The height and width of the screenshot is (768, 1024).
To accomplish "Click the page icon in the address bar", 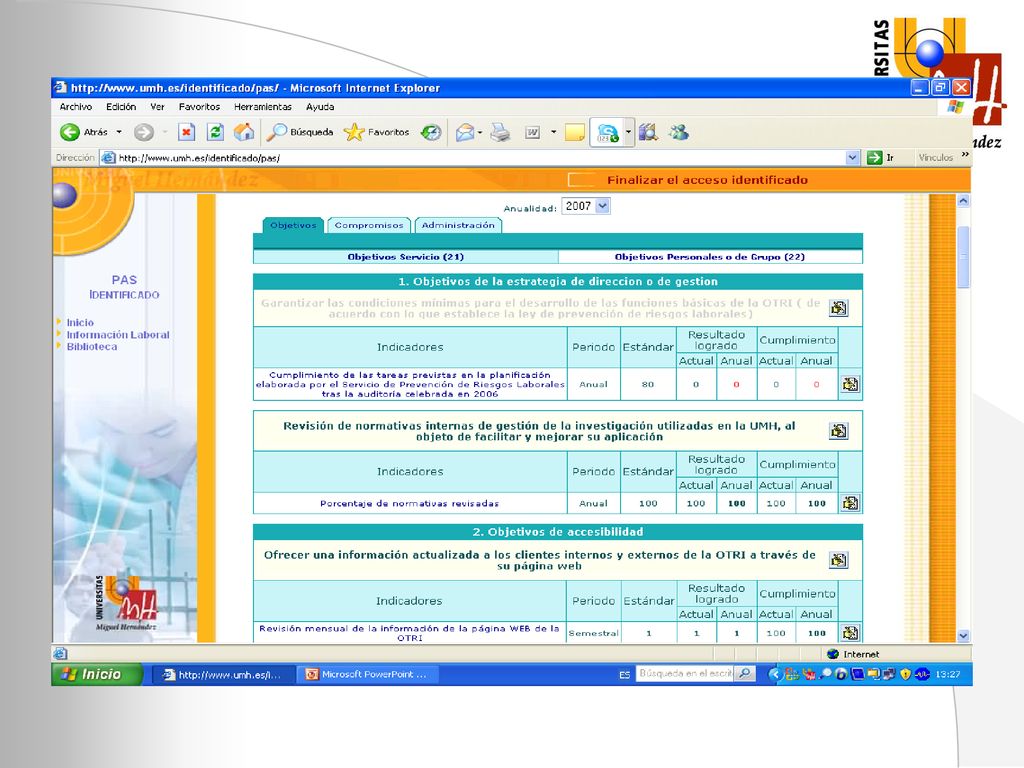I will pyautogui.click(x=108, y=157).
